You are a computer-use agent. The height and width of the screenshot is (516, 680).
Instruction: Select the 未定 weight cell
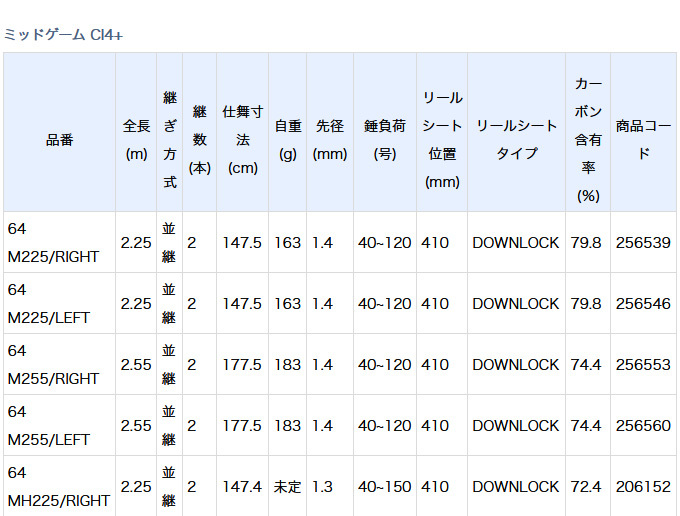tap(288, 487)
